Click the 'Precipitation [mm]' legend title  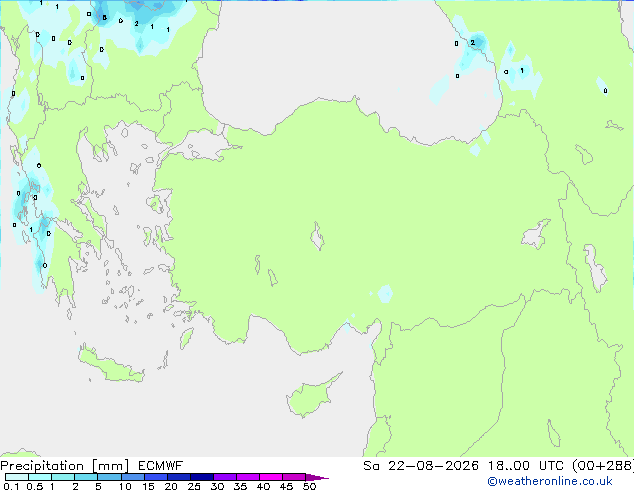(x=65, y=466)
